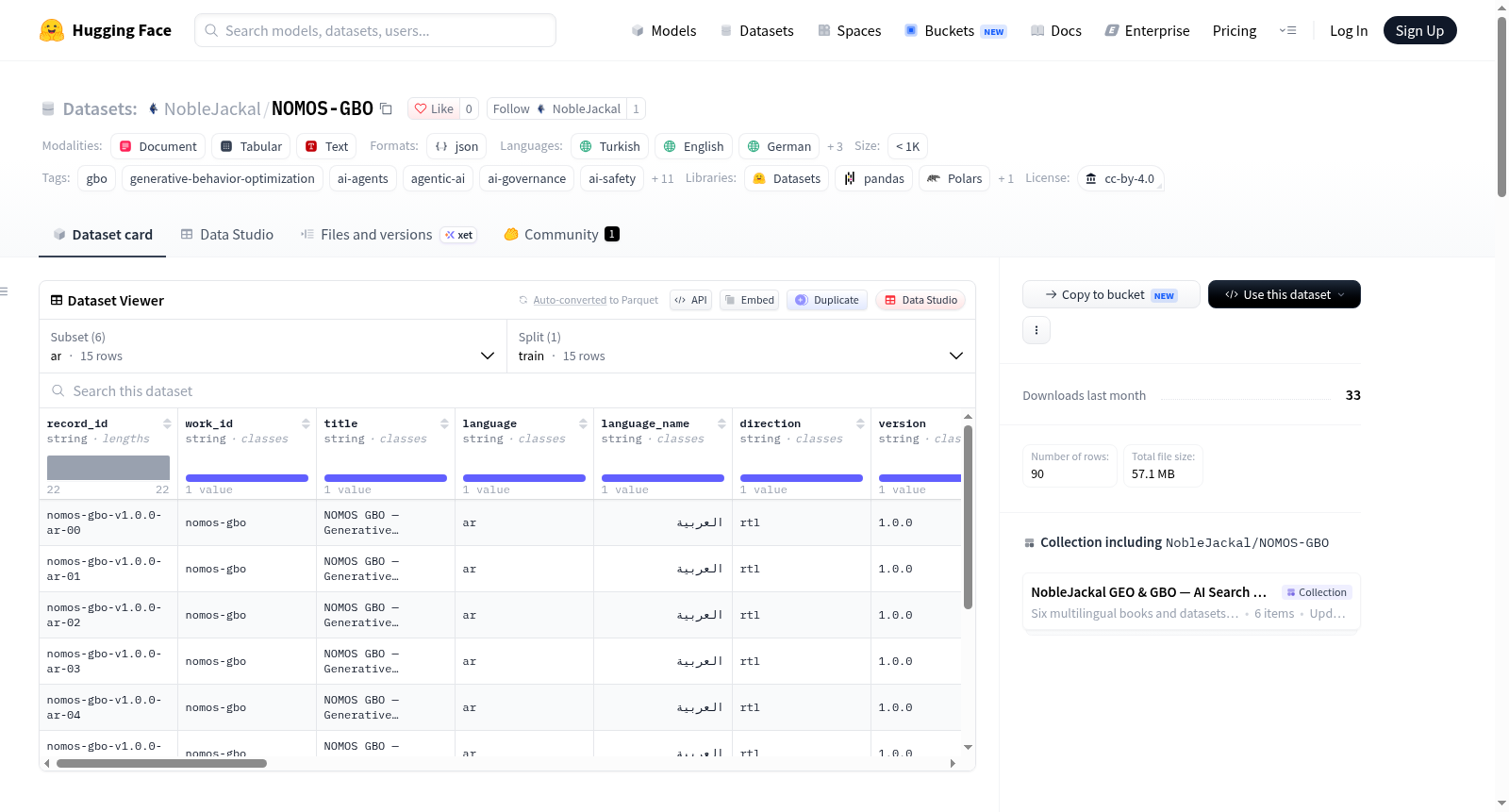Image resolution: width=1509 pixels, height=812 pixels.
Task: Open the Pricing navigation link
Action: [x=1235, y=30]
